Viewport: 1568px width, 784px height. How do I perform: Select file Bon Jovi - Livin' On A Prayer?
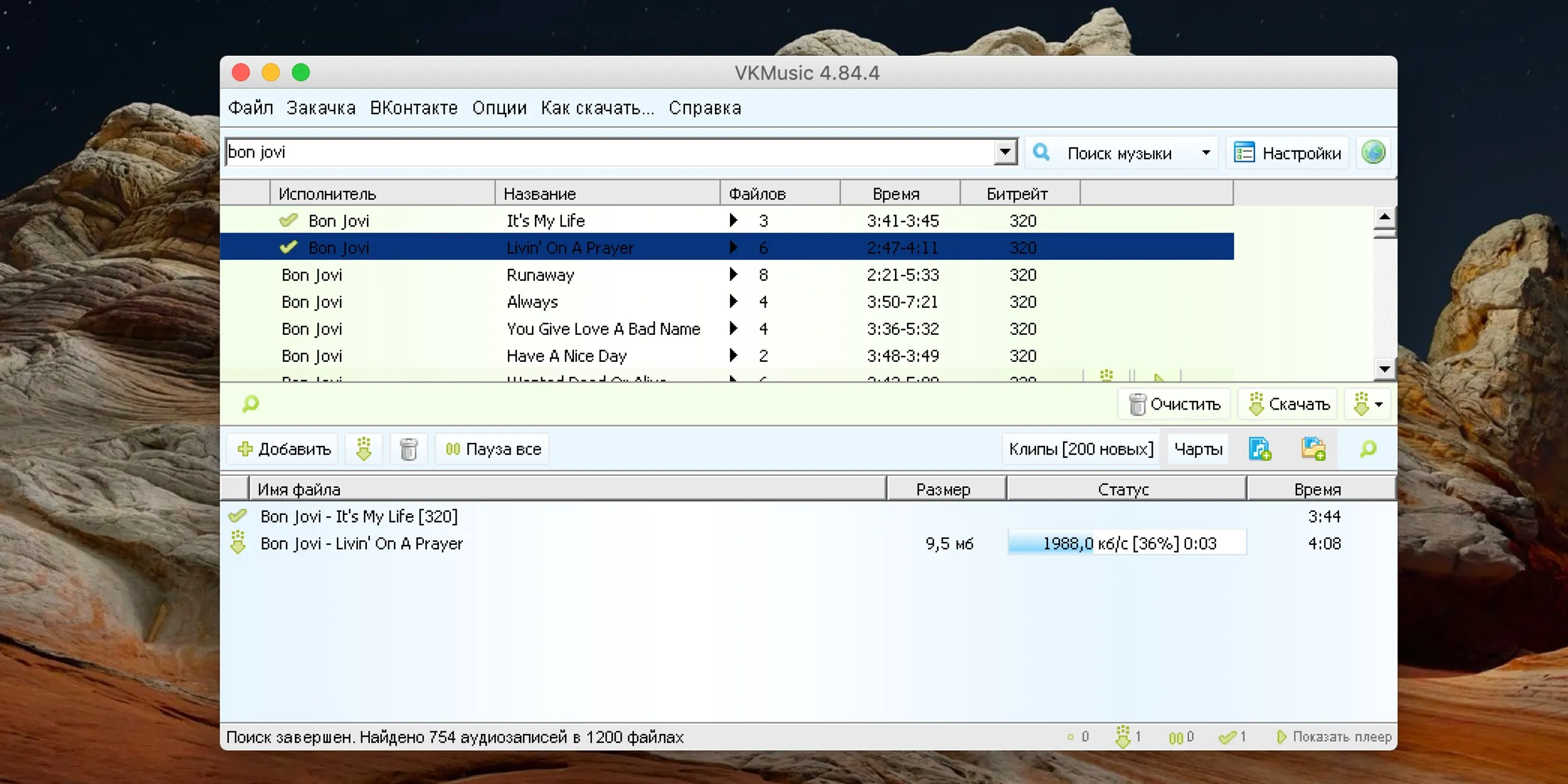pos(808,543)
